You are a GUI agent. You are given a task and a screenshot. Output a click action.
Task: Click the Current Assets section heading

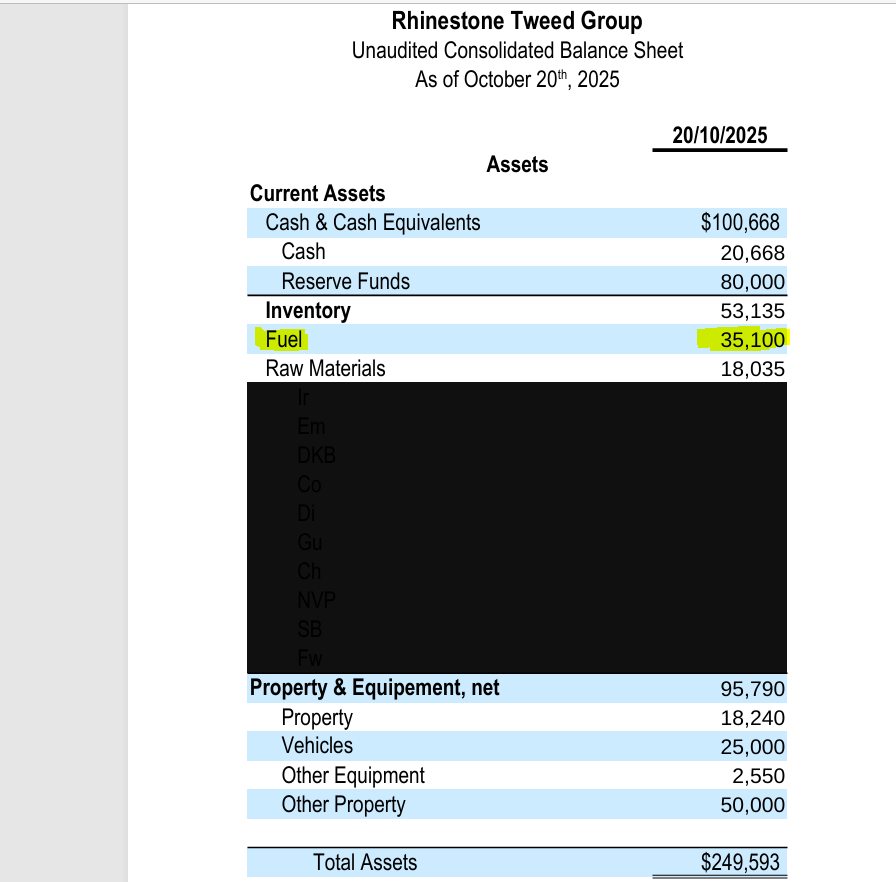[317, 193]
